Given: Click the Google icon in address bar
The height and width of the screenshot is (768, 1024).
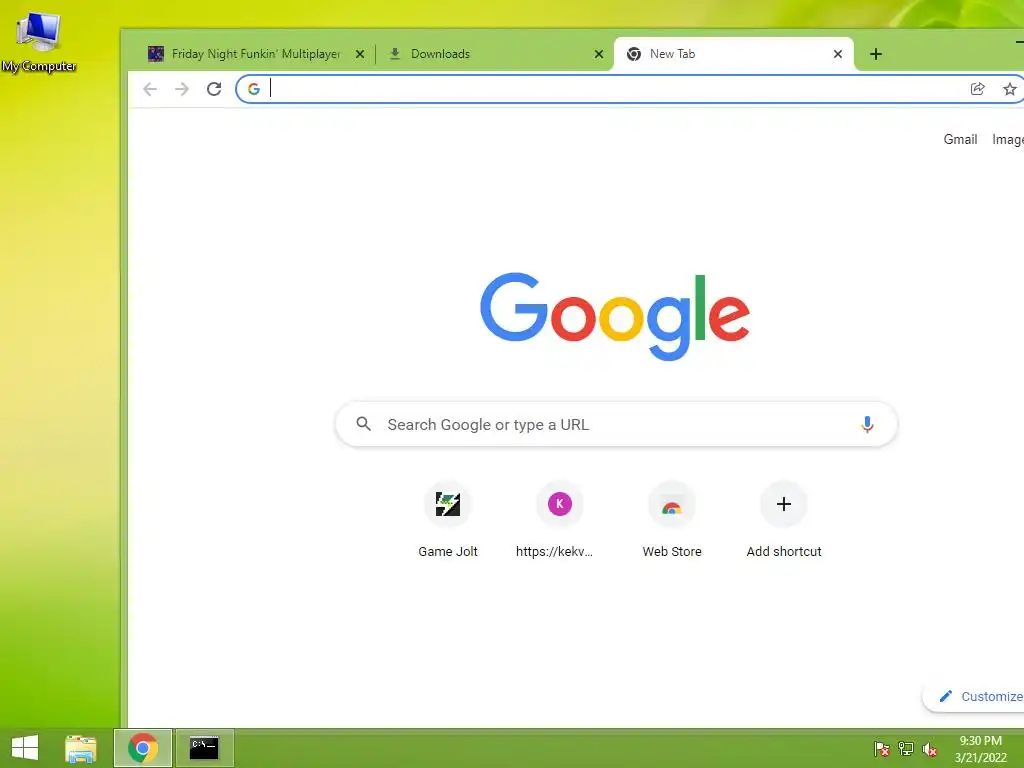Looking at the screenshot, I should tap(254, 89).
